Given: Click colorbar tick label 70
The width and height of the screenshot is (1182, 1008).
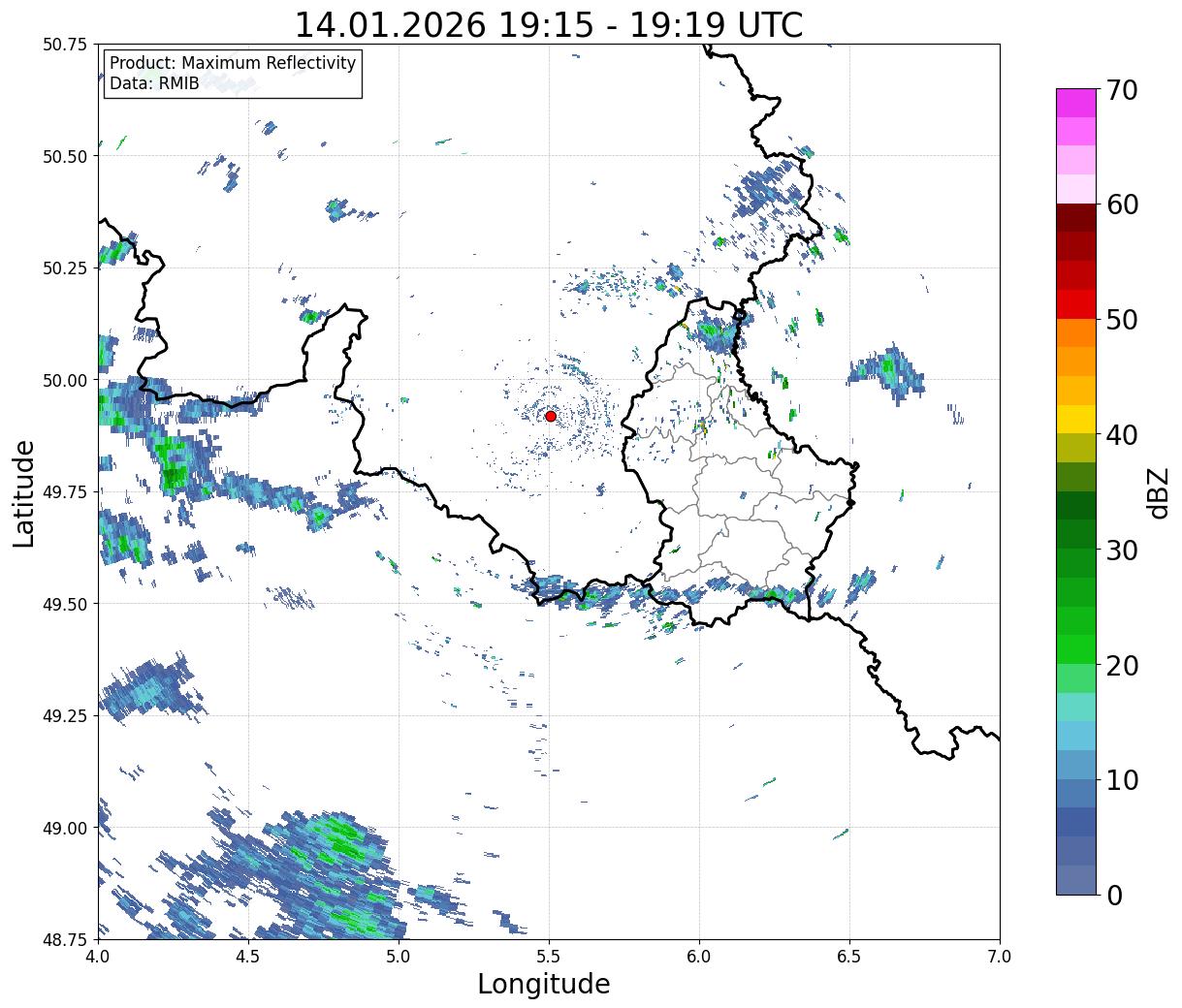Looking at the screenshot, I should pyautogui.click(x=1121, y=90).
